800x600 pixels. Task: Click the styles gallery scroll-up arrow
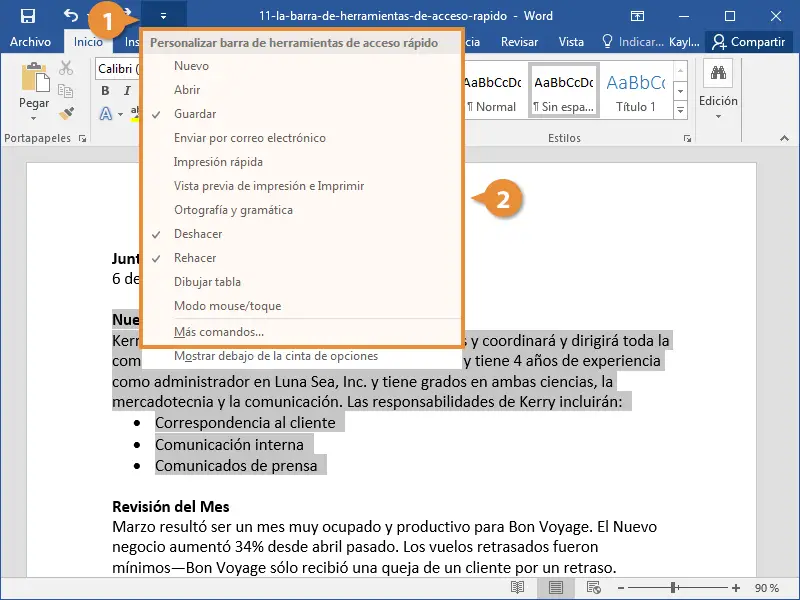point(680,71)
